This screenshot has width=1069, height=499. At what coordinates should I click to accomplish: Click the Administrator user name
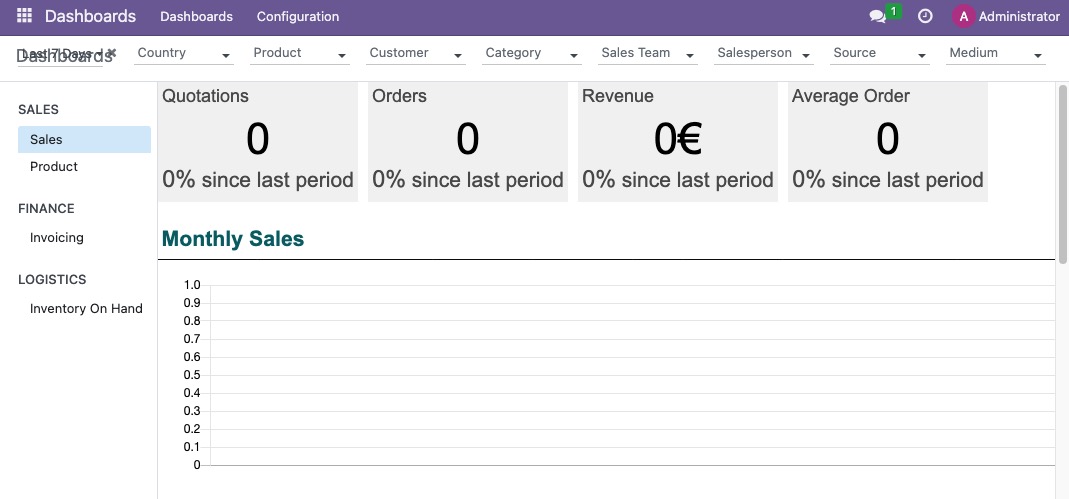point(1019,16)
